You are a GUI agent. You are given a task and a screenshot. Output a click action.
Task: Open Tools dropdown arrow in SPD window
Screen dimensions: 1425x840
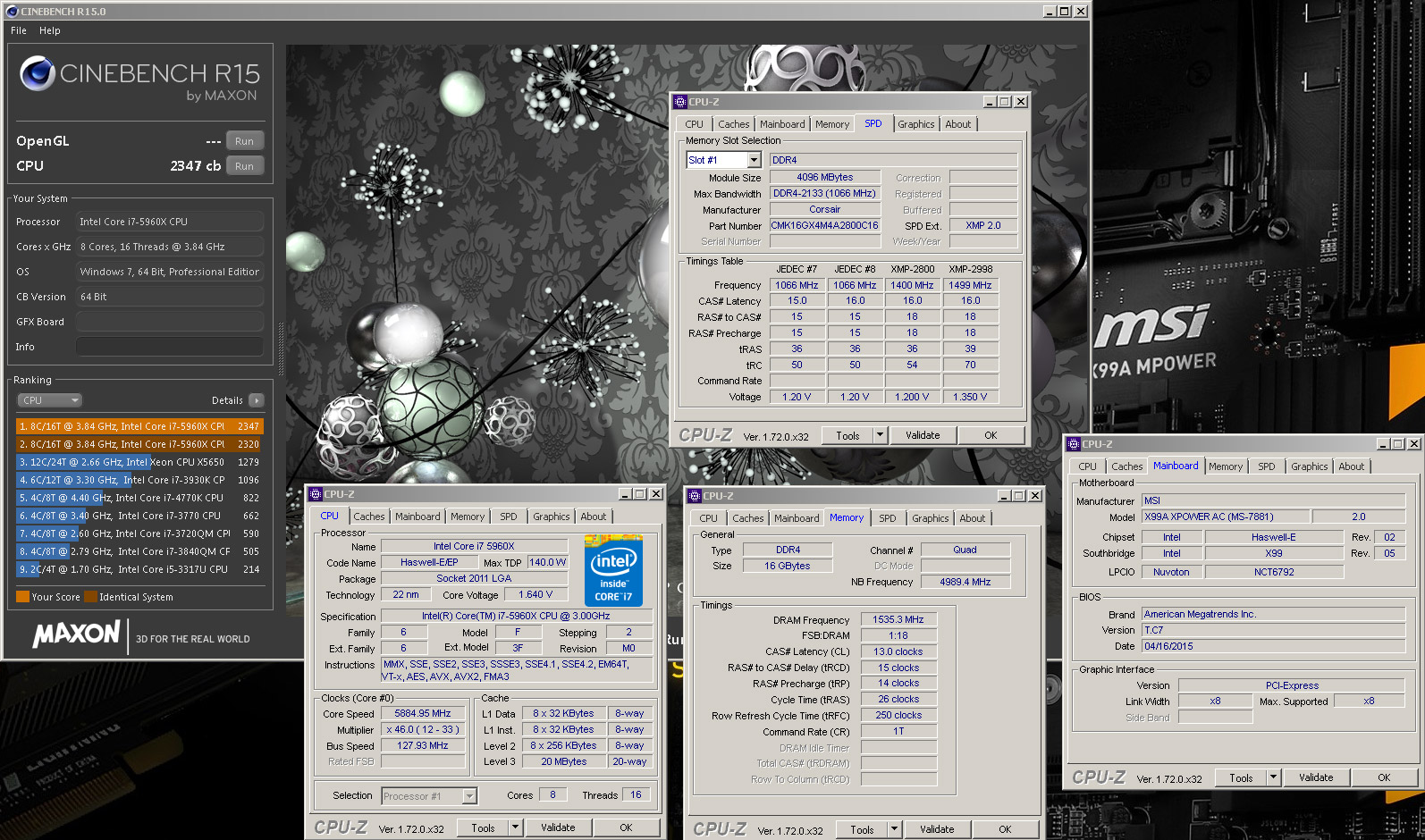(x=880, y=435)
